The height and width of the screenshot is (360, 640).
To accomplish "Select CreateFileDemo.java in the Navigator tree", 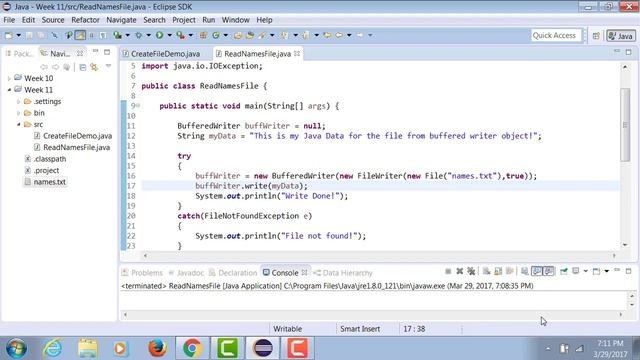I will pyautogui.click(x=77, y=136).
